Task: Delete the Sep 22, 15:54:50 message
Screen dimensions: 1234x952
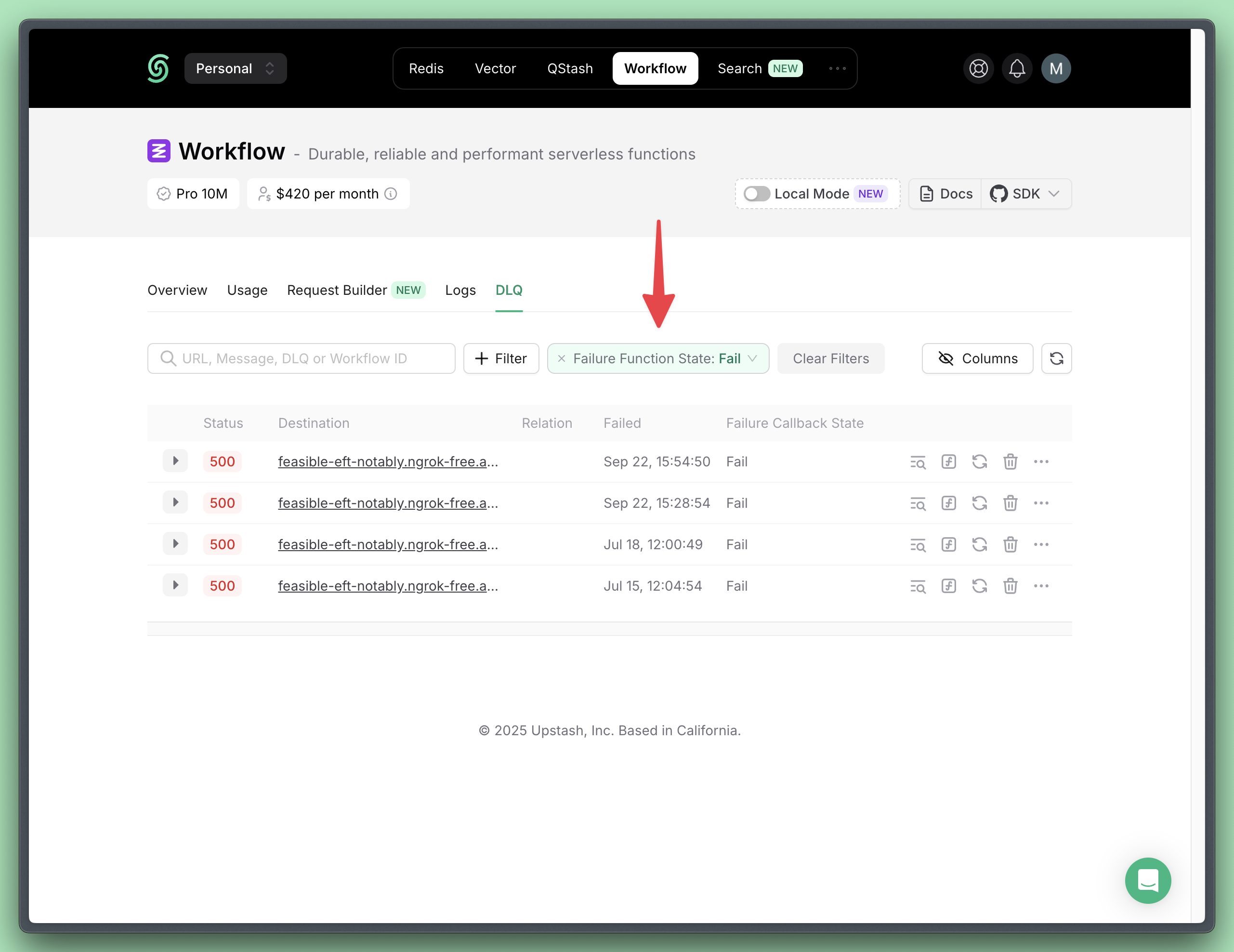Action: tap(1010, 462)
